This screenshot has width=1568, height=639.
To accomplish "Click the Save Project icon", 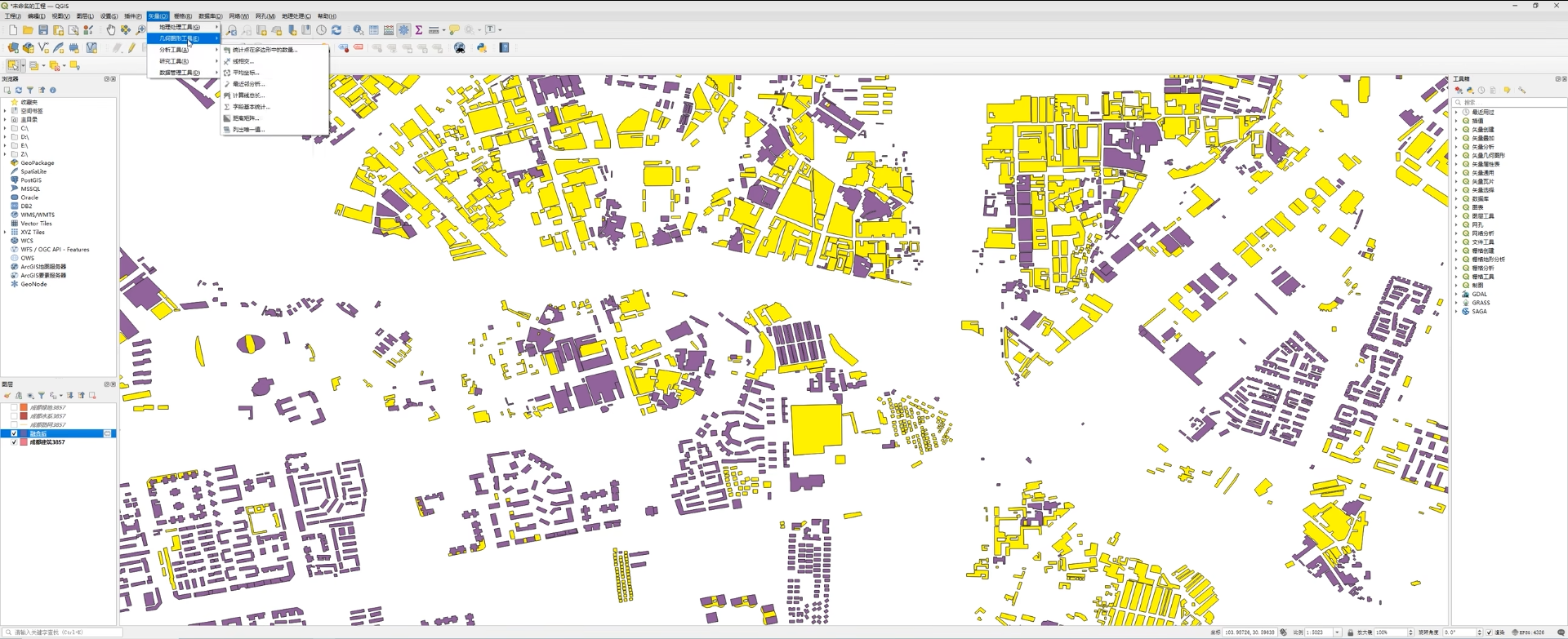I will (x=43, y=30).
